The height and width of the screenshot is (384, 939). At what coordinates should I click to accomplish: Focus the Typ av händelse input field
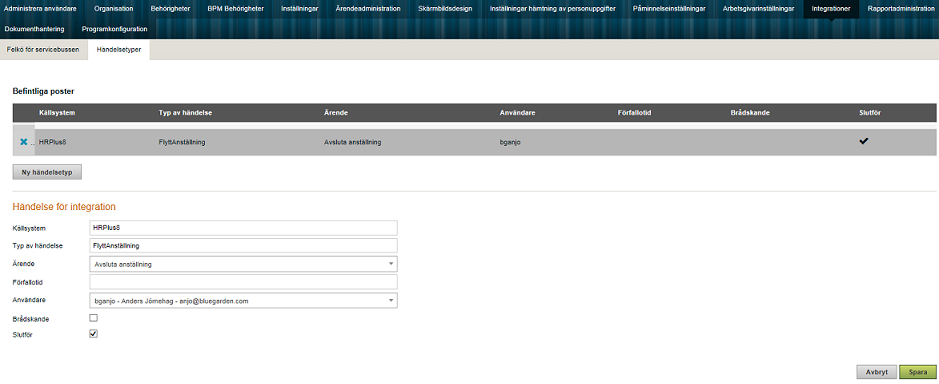[243, 246]
